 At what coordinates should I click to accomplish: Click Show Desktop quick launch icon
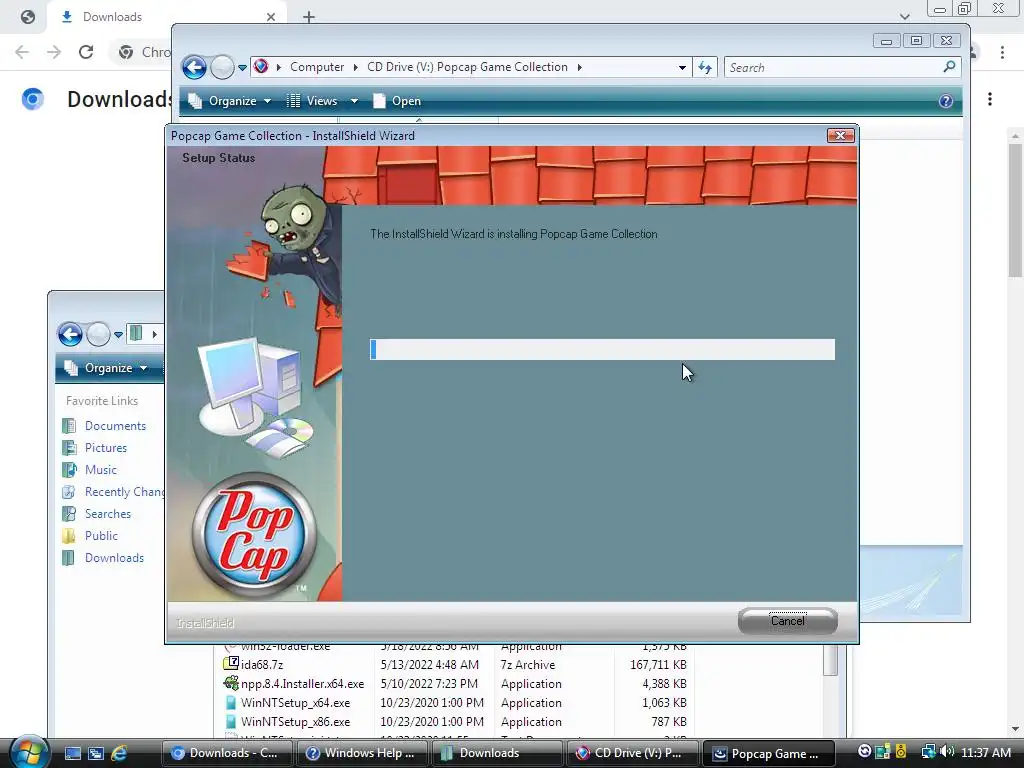[73, 753]
